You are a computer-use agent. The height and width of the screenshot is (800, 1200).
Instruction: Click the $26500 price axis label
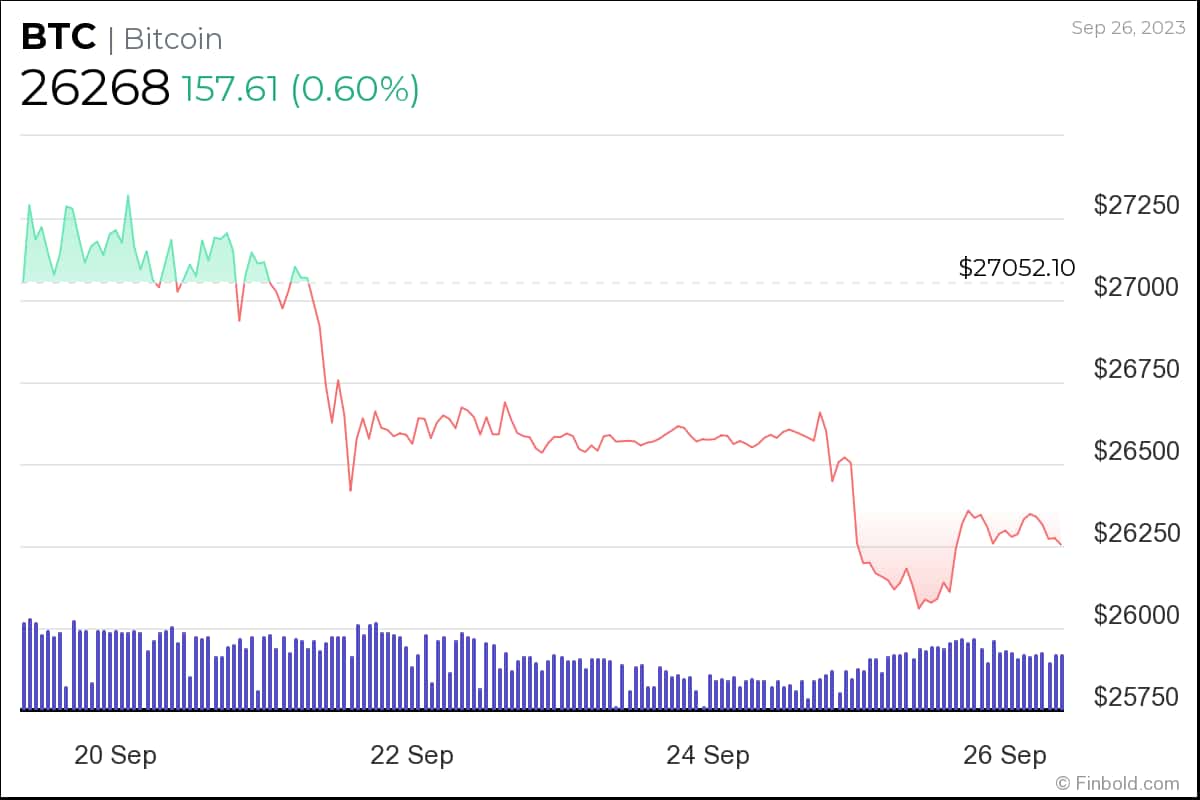1135,451
